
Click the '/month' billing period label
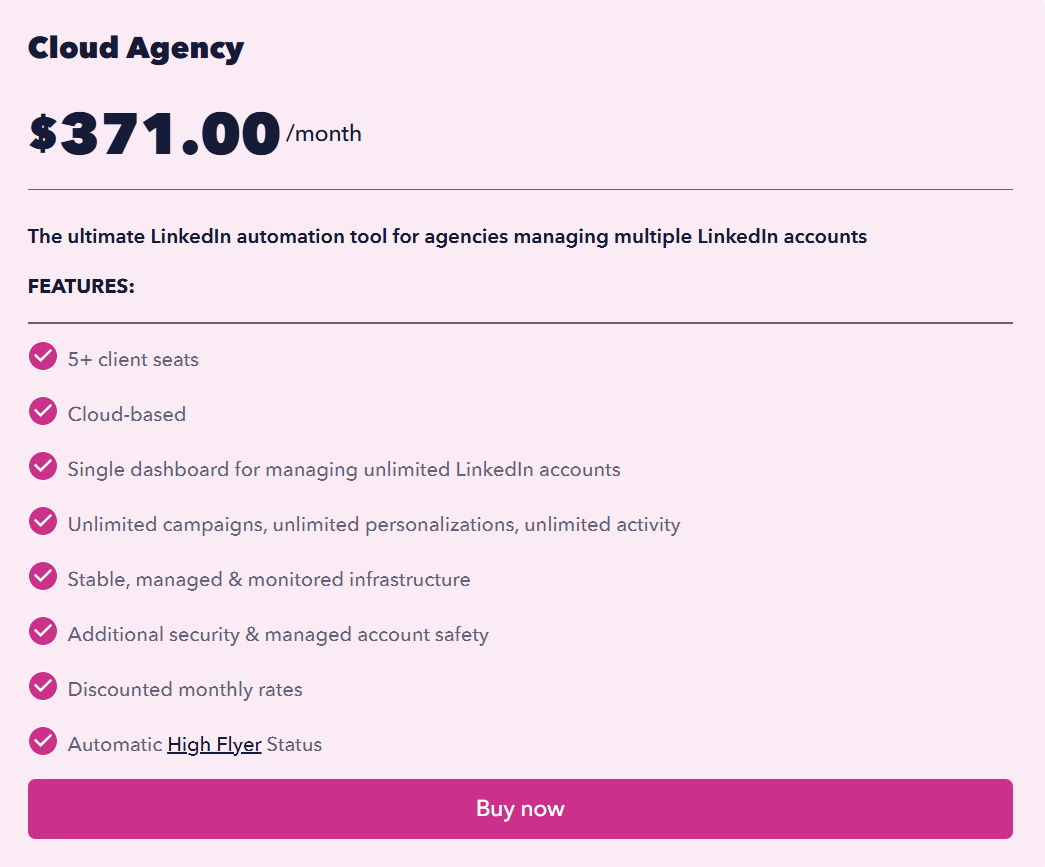324,133
